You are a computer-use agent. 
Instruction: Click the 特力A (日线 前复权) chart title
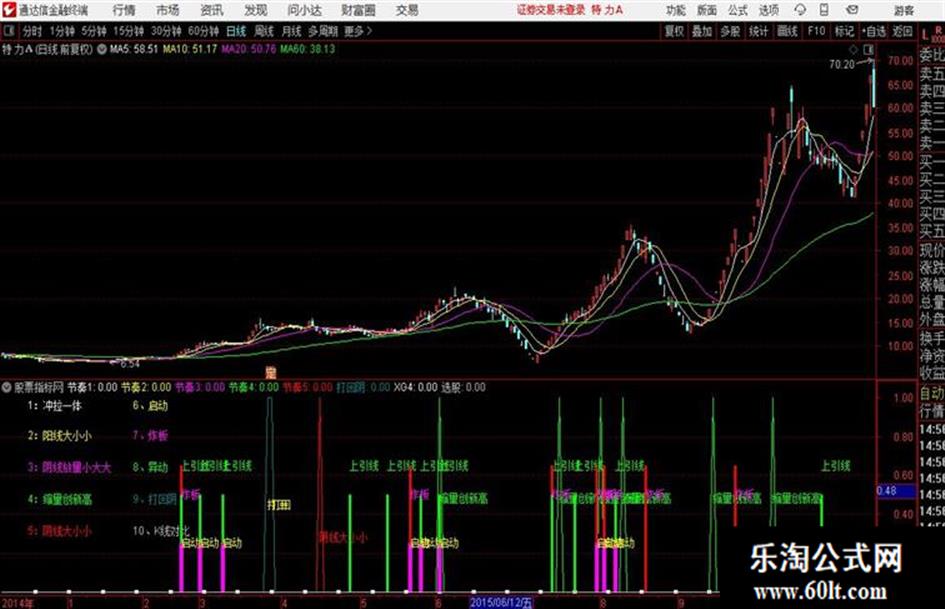coord(48,49)
